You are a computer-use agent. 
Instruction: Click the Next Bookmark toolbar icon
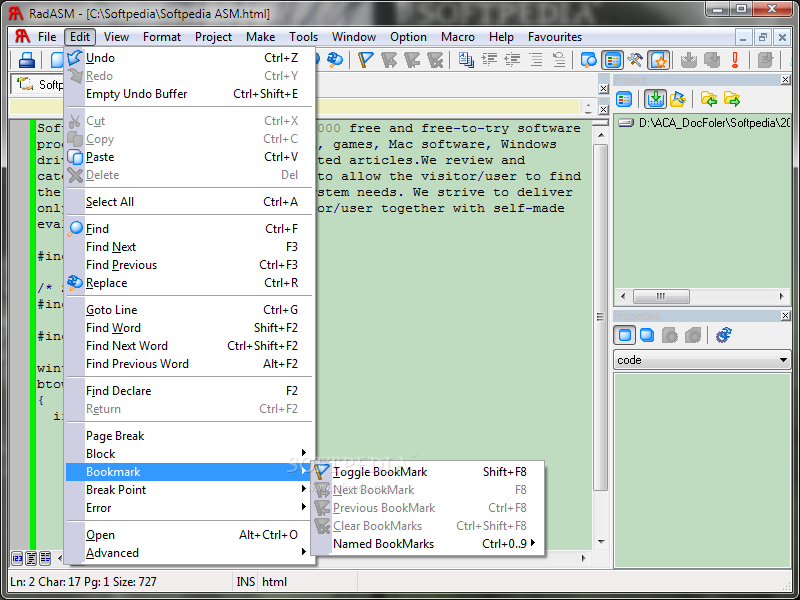tap(388, 60)
